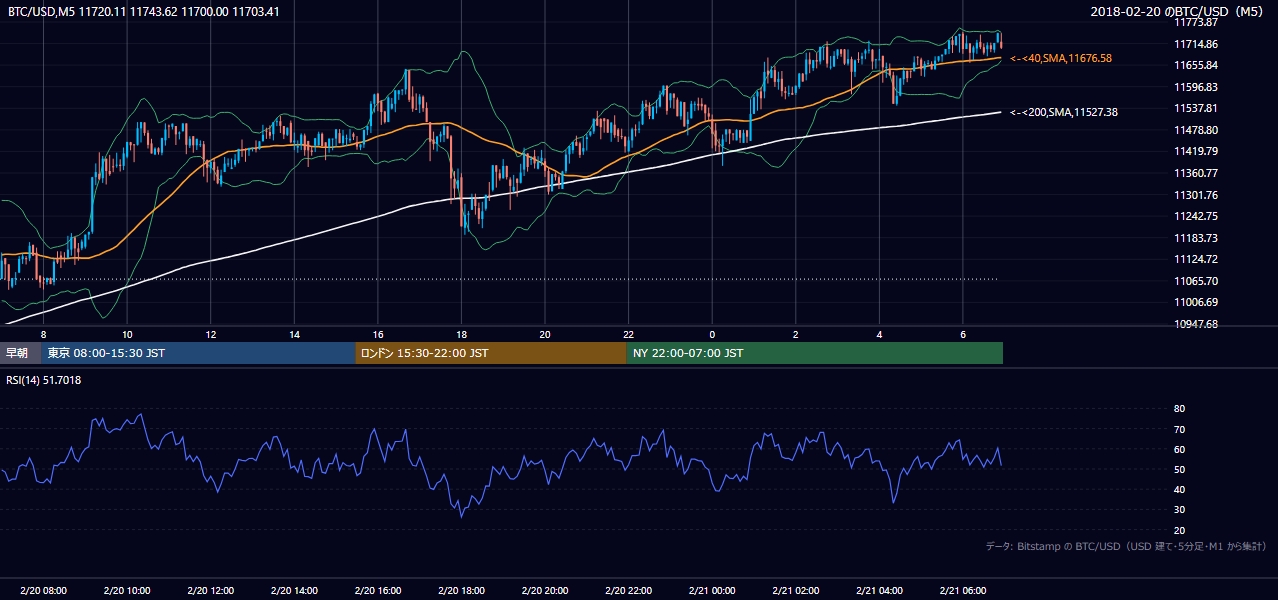
Task: Click the 2/20 12:00 date label
Action: click(210, 590)
